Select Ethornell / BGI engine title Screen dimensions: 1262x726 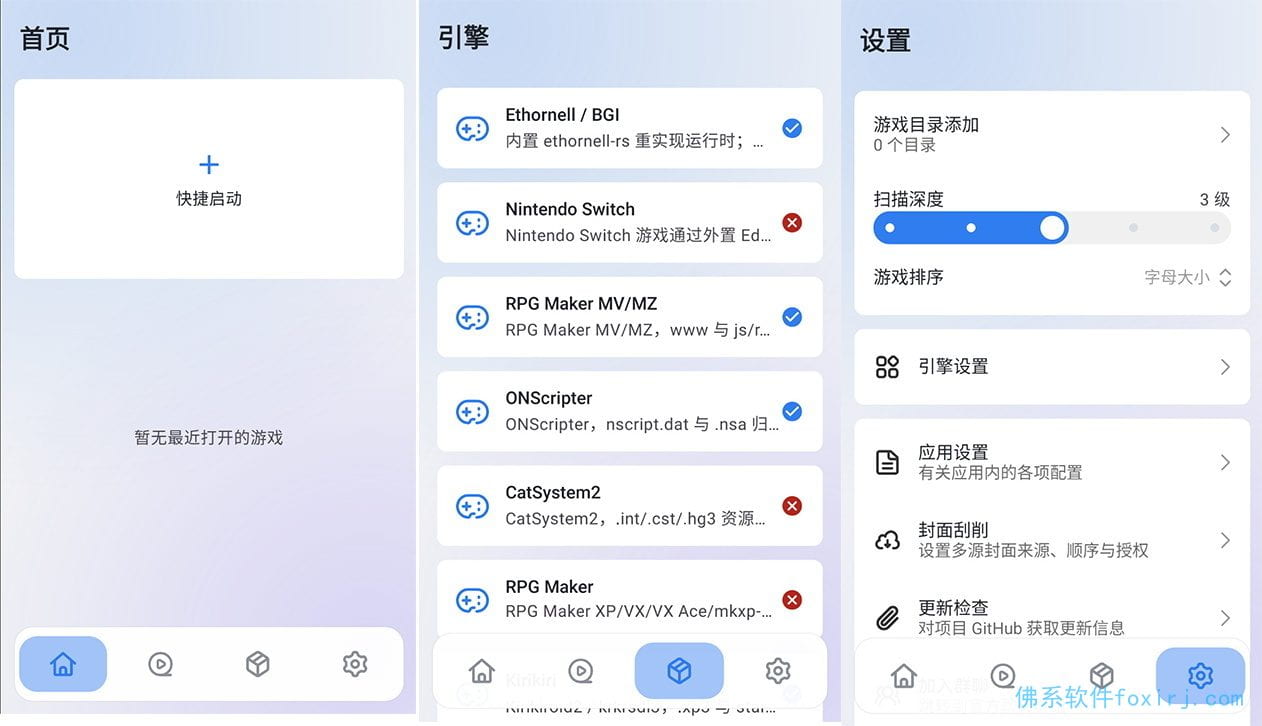(562, 115)
